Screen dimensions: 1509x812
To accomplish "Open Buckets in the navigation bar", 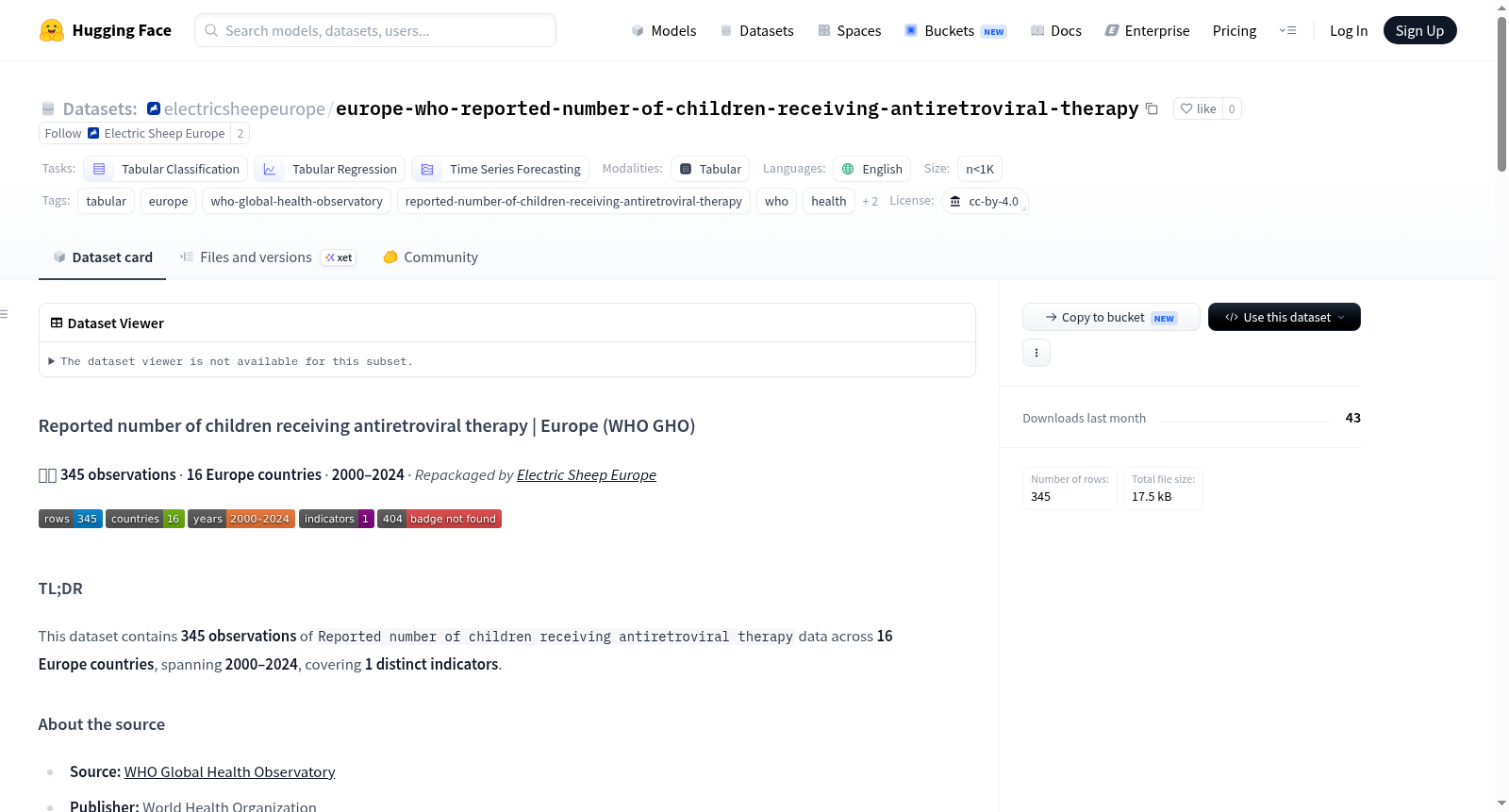I will coord(954,30).
